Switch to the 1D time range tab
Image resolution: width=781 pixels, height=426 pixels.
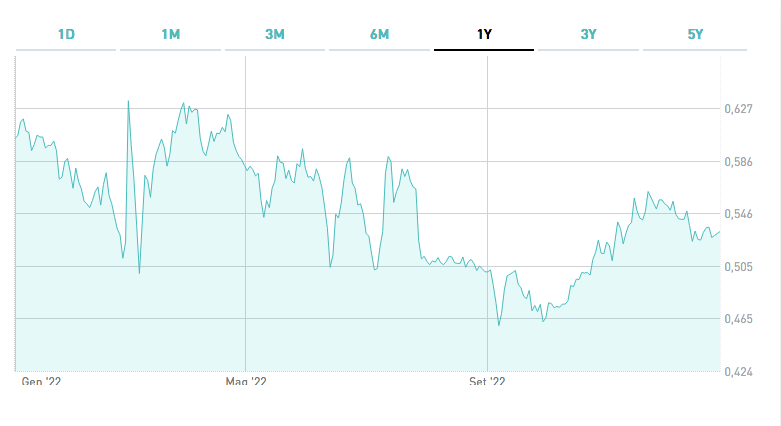coord(66,34)
